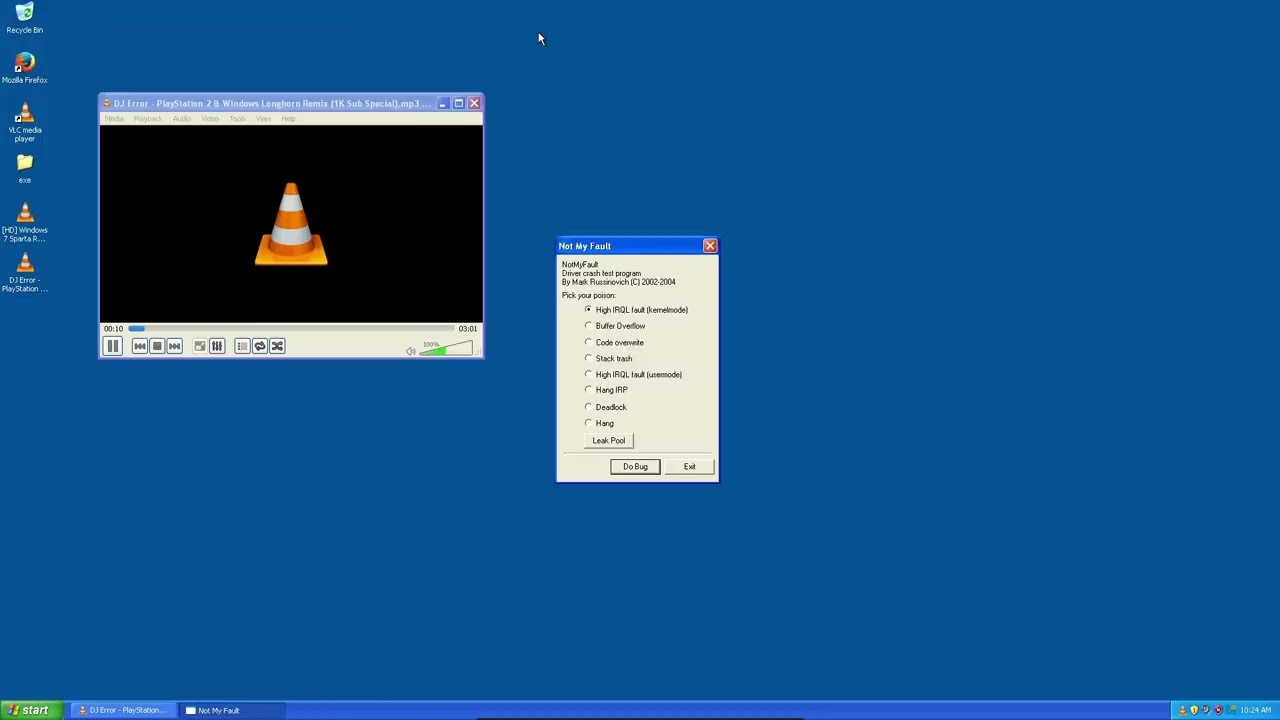Click the VLC title bar cone icon

coord(107,103)
